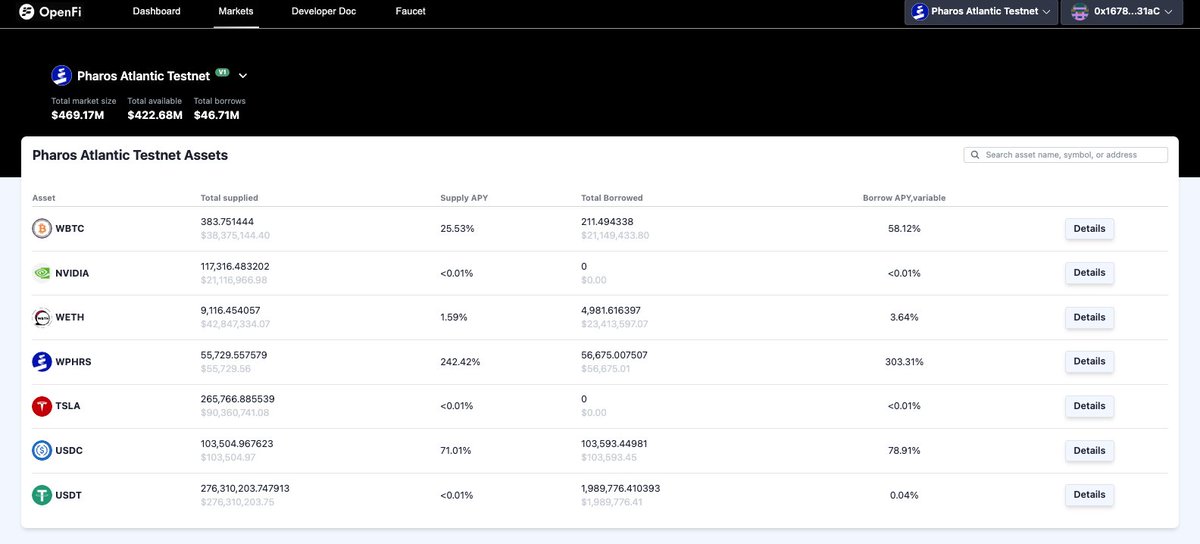Viewport: 1200px width, 544px height.
Task: Click the WBTC bitcoin asset icon
Action: click(42, 229)
